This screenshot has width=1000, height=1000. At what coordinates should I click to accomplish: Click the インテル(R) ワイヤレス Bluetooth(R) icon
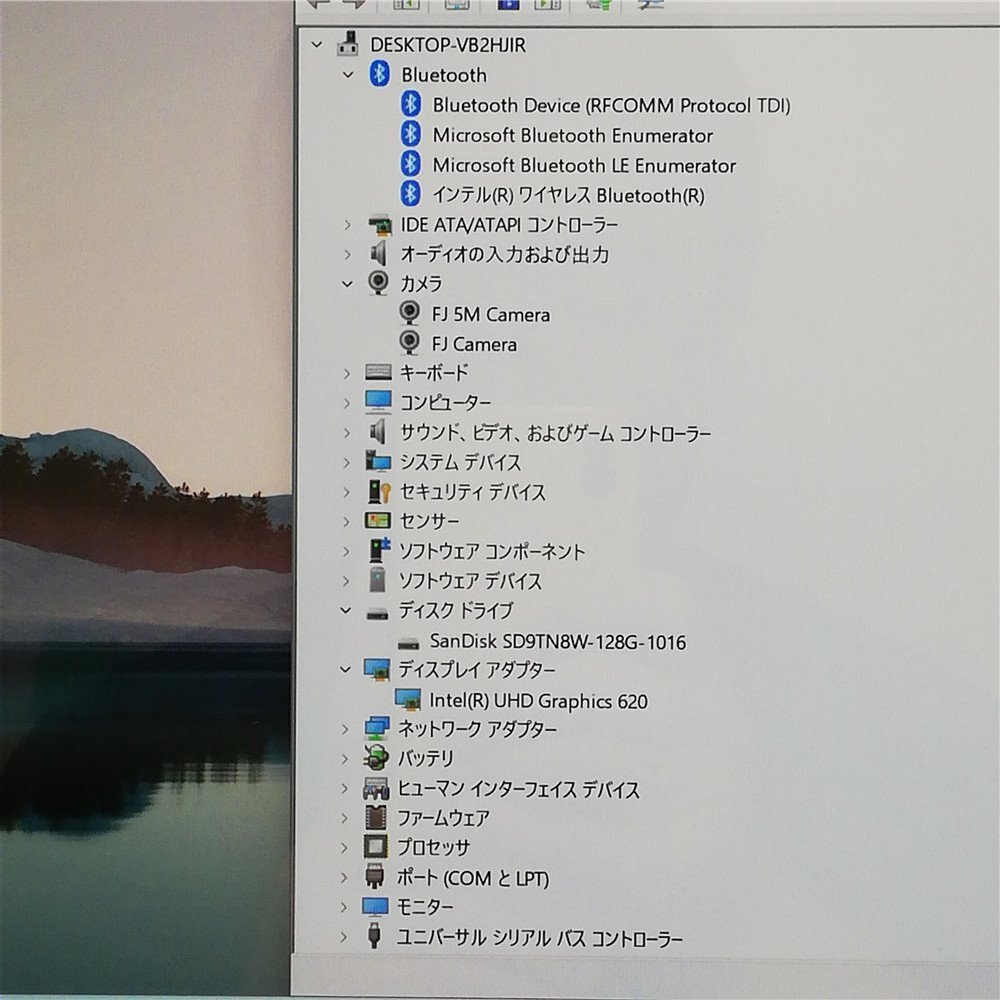tap(410, 194)
